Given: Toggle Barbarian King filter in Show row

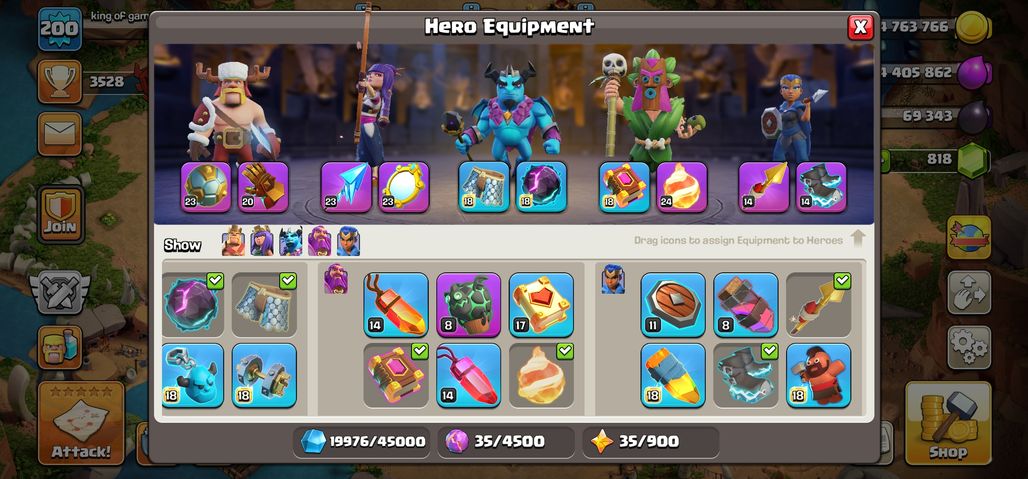Looking at the screenshot, I should 233,240.
